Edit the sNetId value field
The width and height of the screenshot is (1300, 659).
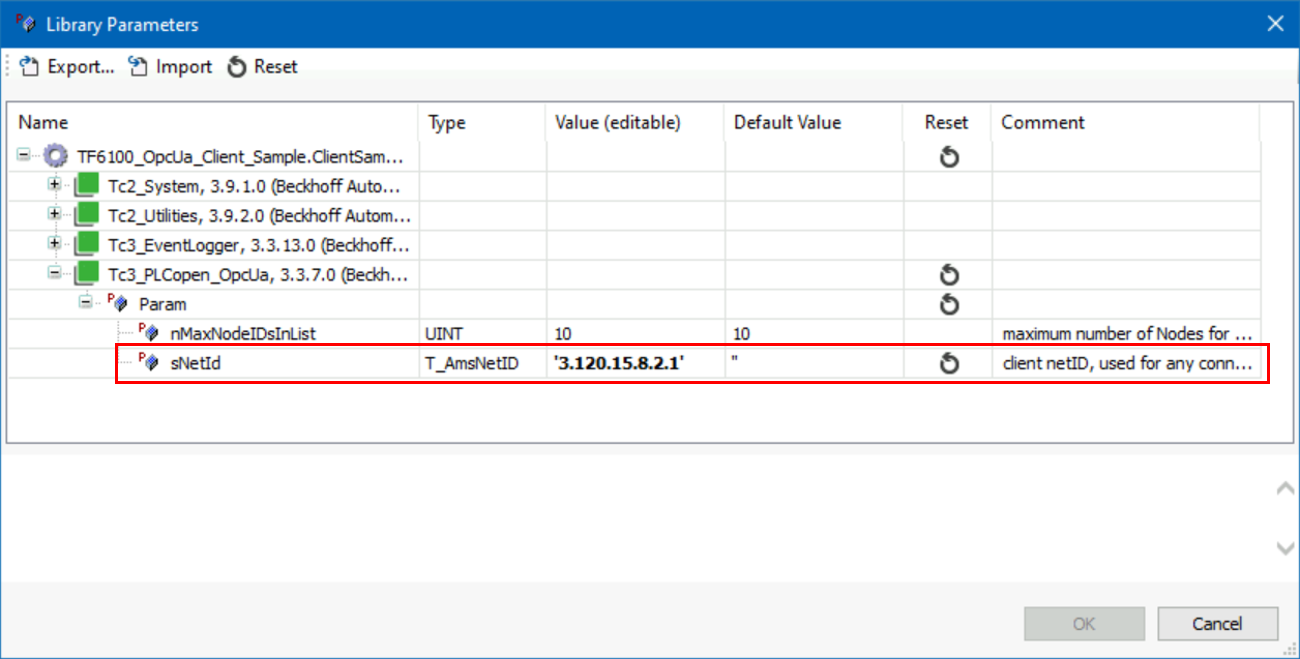(x=634, y=363)
